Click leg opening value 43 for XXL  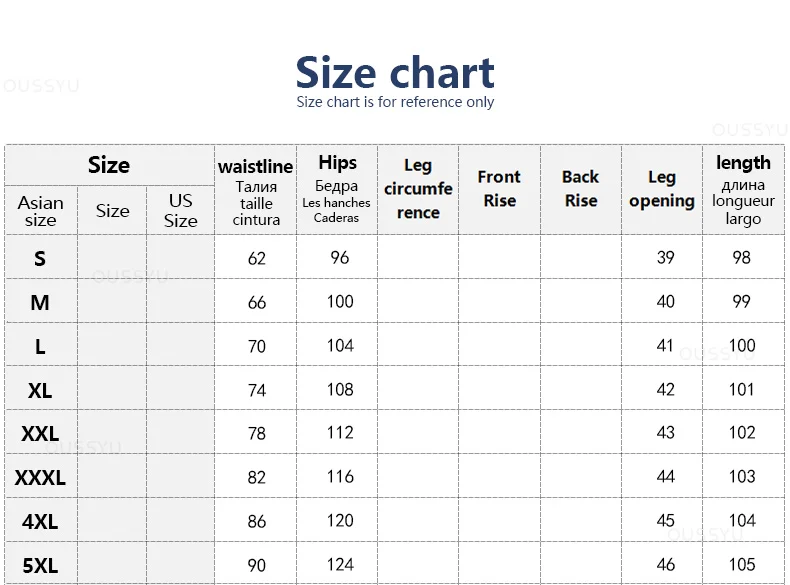tap(665, 433)
